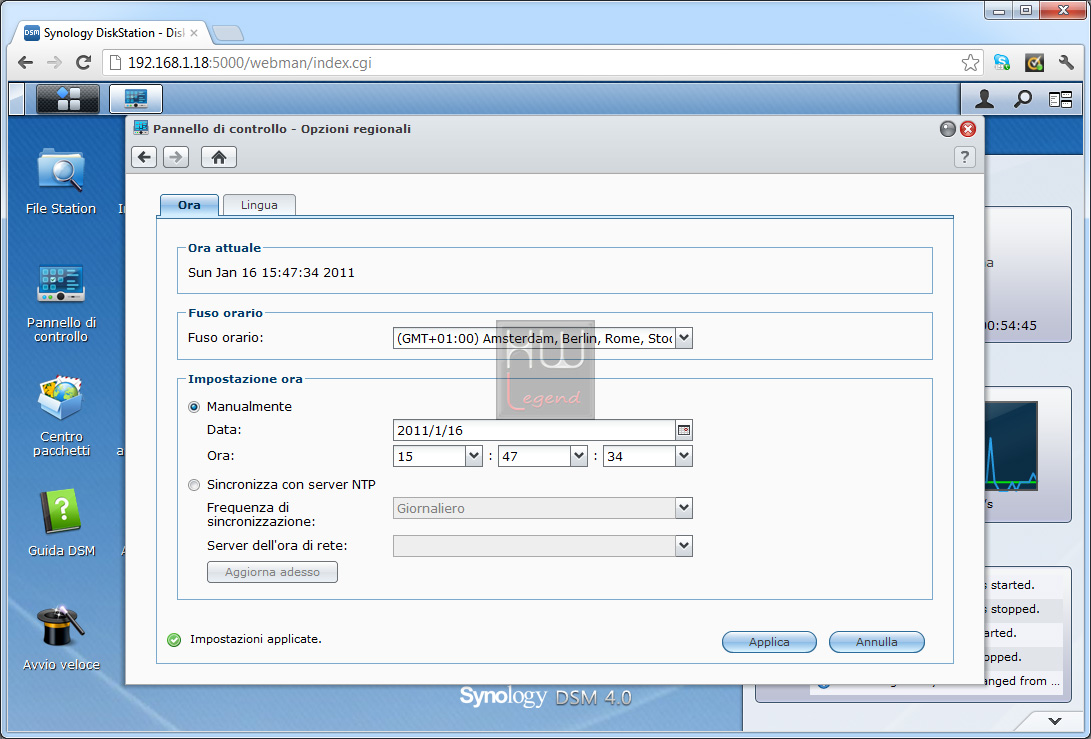Navigate back in the browser
Image resolution: width=1091 pixels, height=739 pixels.
[26, 63]
